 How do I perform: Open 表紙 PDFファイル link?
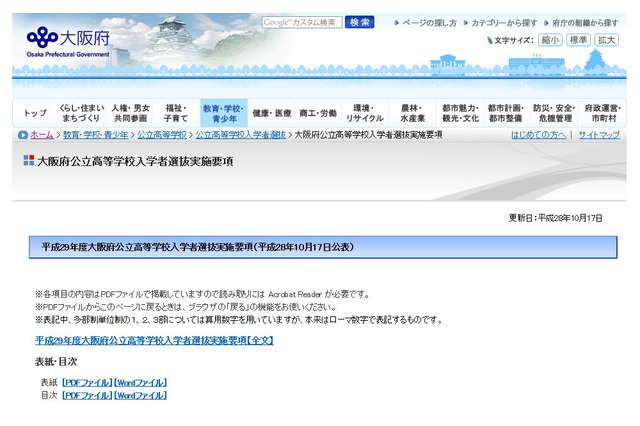87,383
